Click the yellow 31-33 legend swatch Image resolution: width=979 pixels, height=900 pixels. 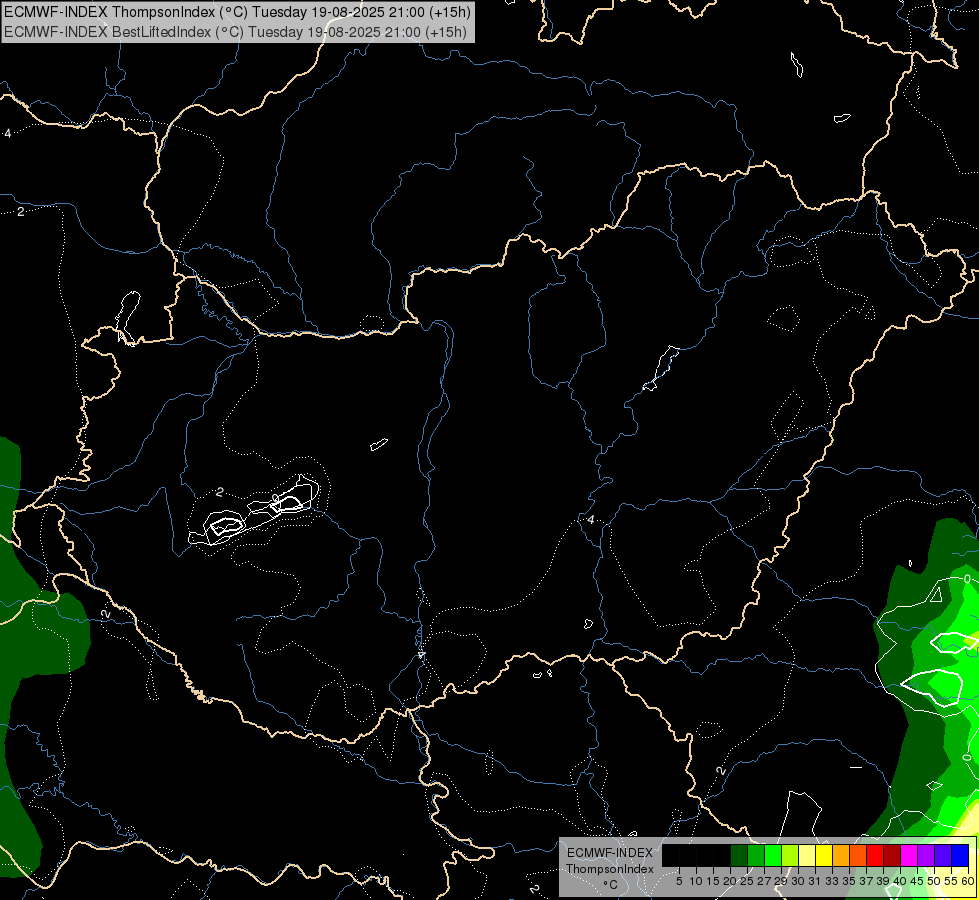[824, 855]
